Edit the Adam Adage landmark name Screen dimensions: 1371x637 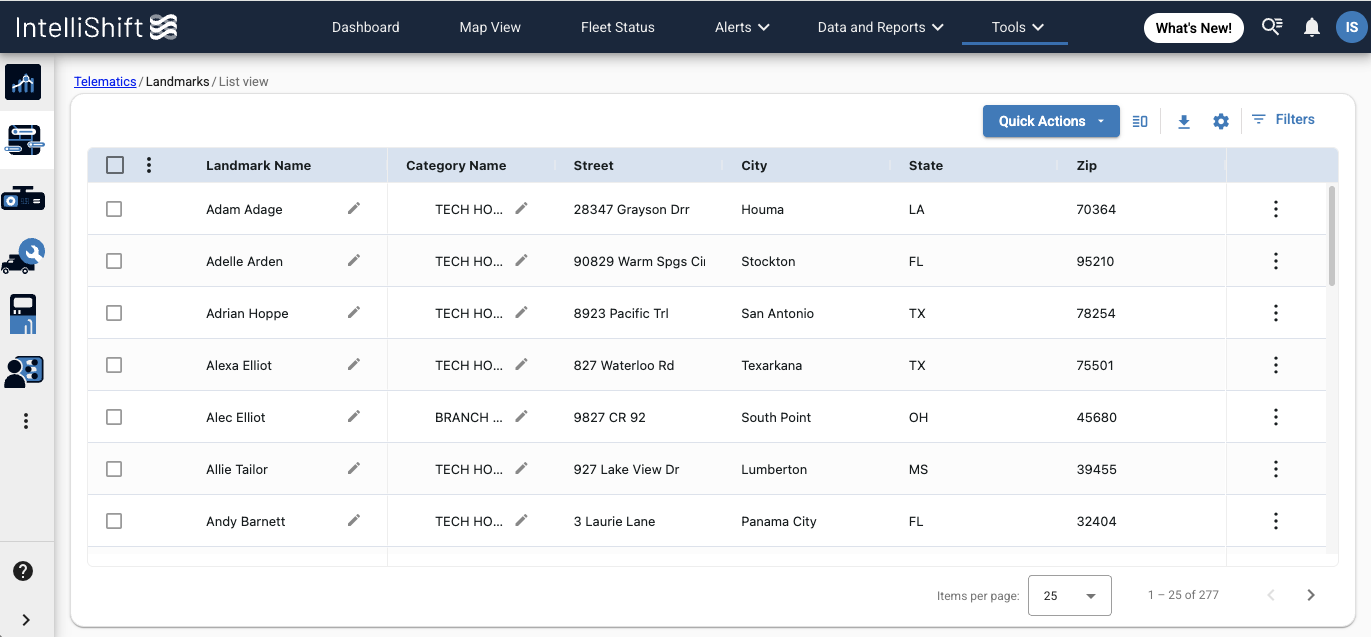[354, 208]
